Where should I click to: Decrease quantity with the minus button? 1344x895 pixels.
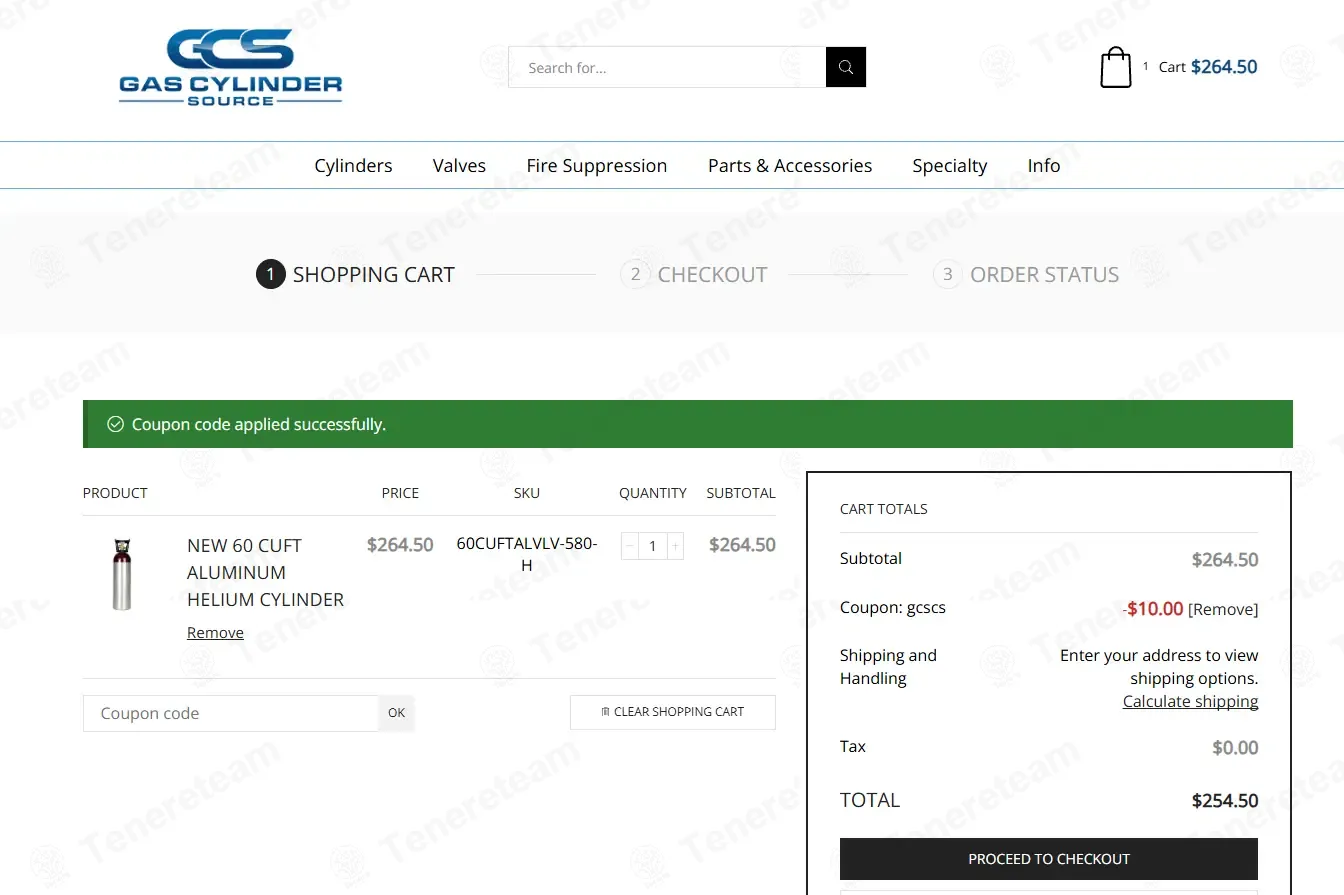[629, 546]
